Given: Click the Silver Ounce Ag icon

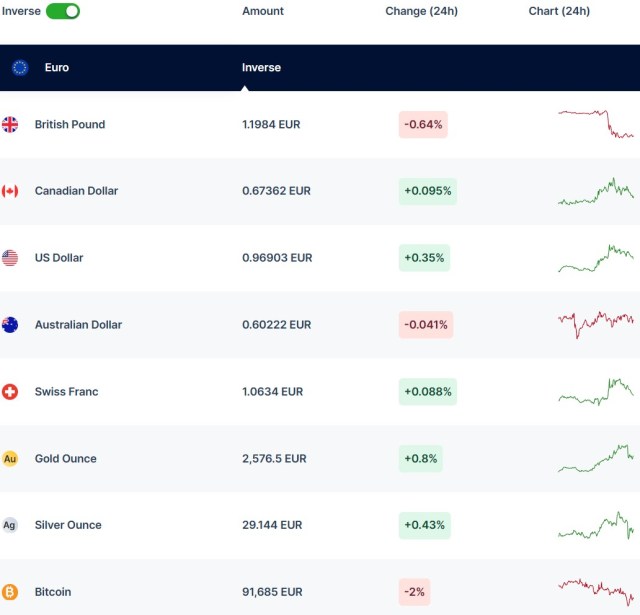Looking at the screenshot, I should coord(10,525).
